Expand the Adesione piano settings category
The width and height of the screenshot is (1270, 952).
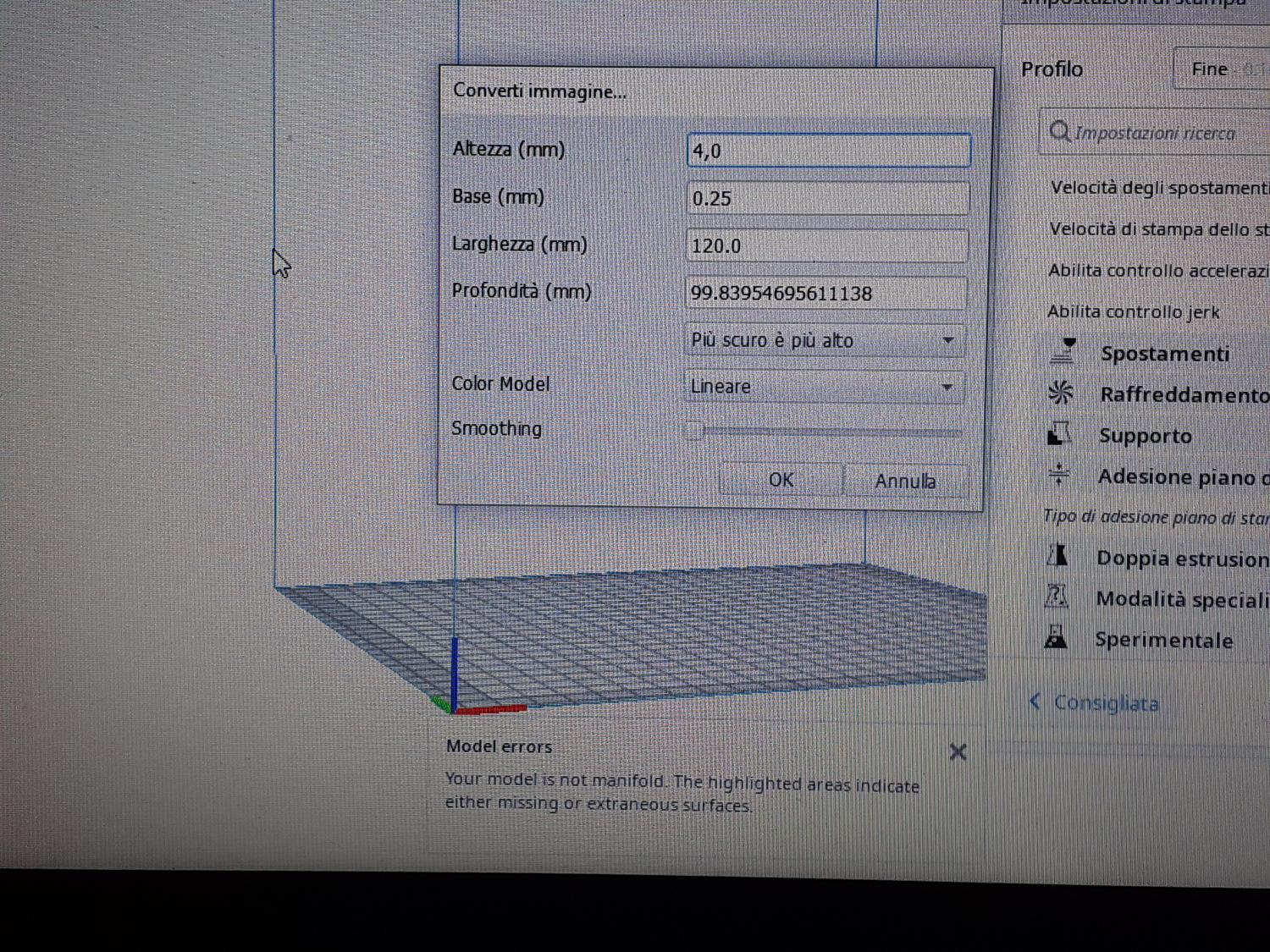coord(1184,477)
